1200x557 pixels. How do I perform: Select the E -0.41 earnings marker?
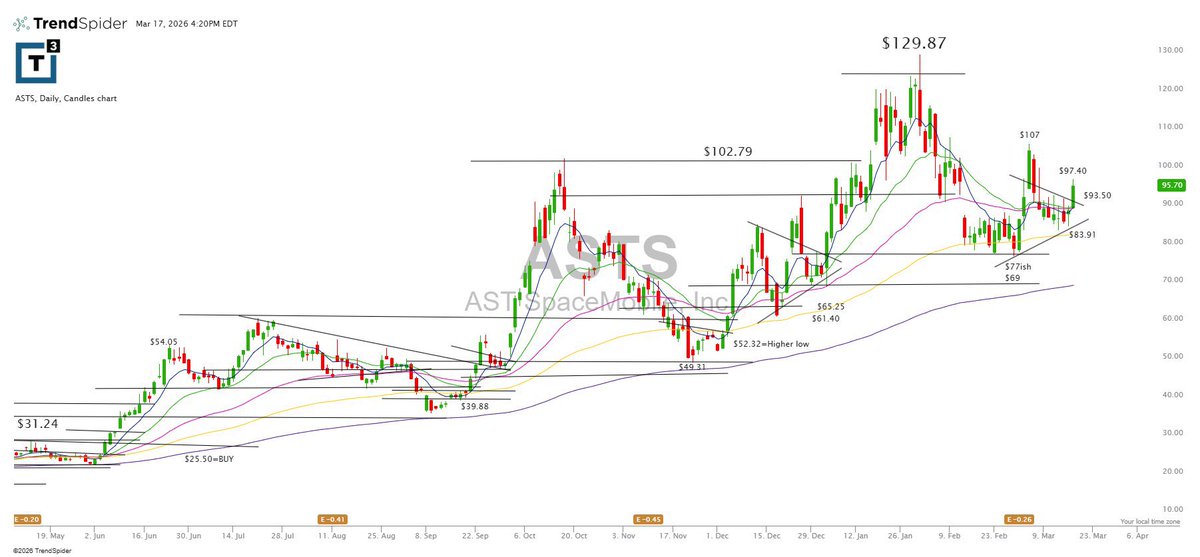pos(332,520)
